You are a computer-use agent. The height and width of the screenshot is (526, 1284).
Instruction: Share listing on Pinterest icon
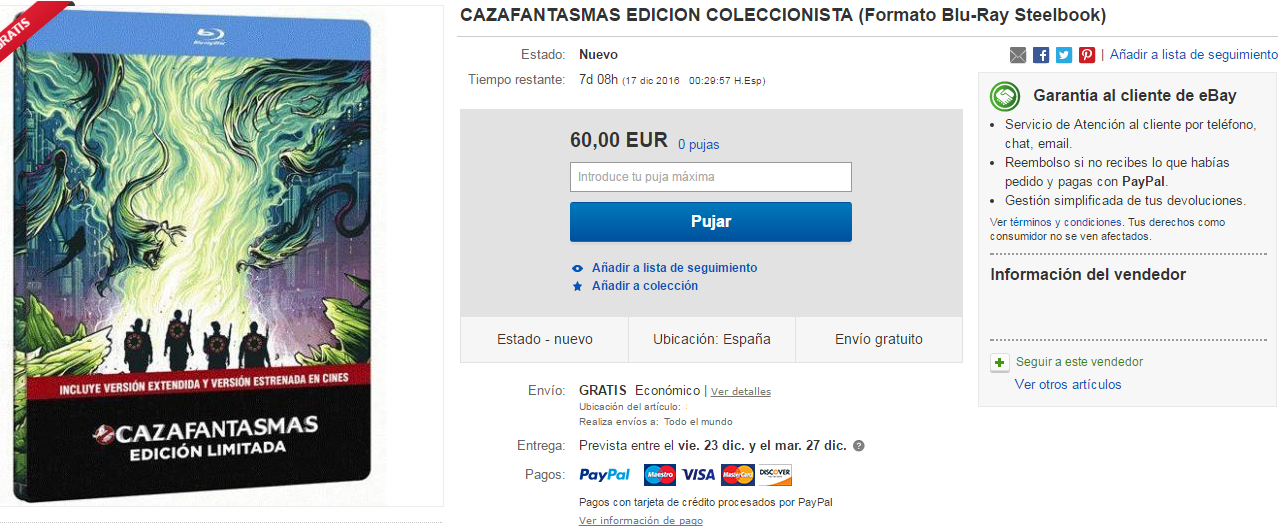(1087, 55)
